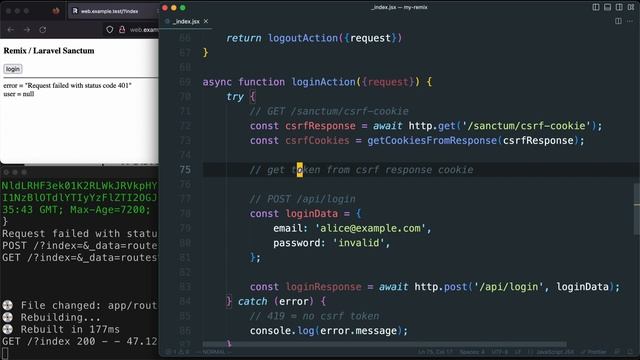This screenshot has height=360, width=640.
Task: Change end of line sequence LF
Action: coord(518,352)
